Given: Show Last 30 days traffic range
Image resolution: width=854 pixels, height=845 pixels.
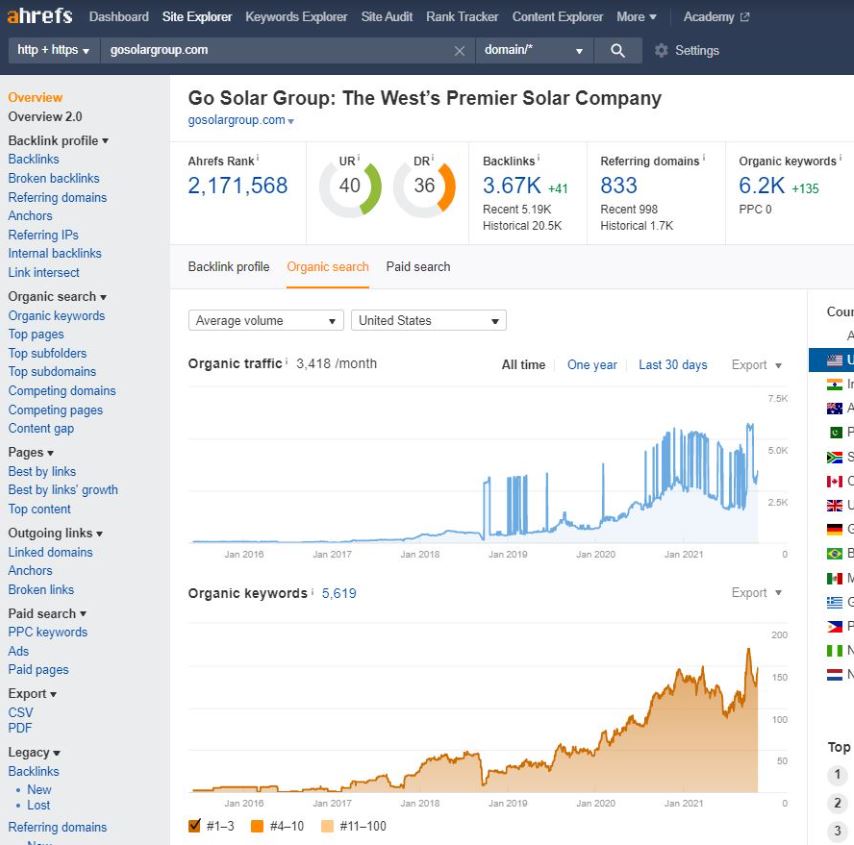Looking at the screenshot, I should click(x=673, y=365).
